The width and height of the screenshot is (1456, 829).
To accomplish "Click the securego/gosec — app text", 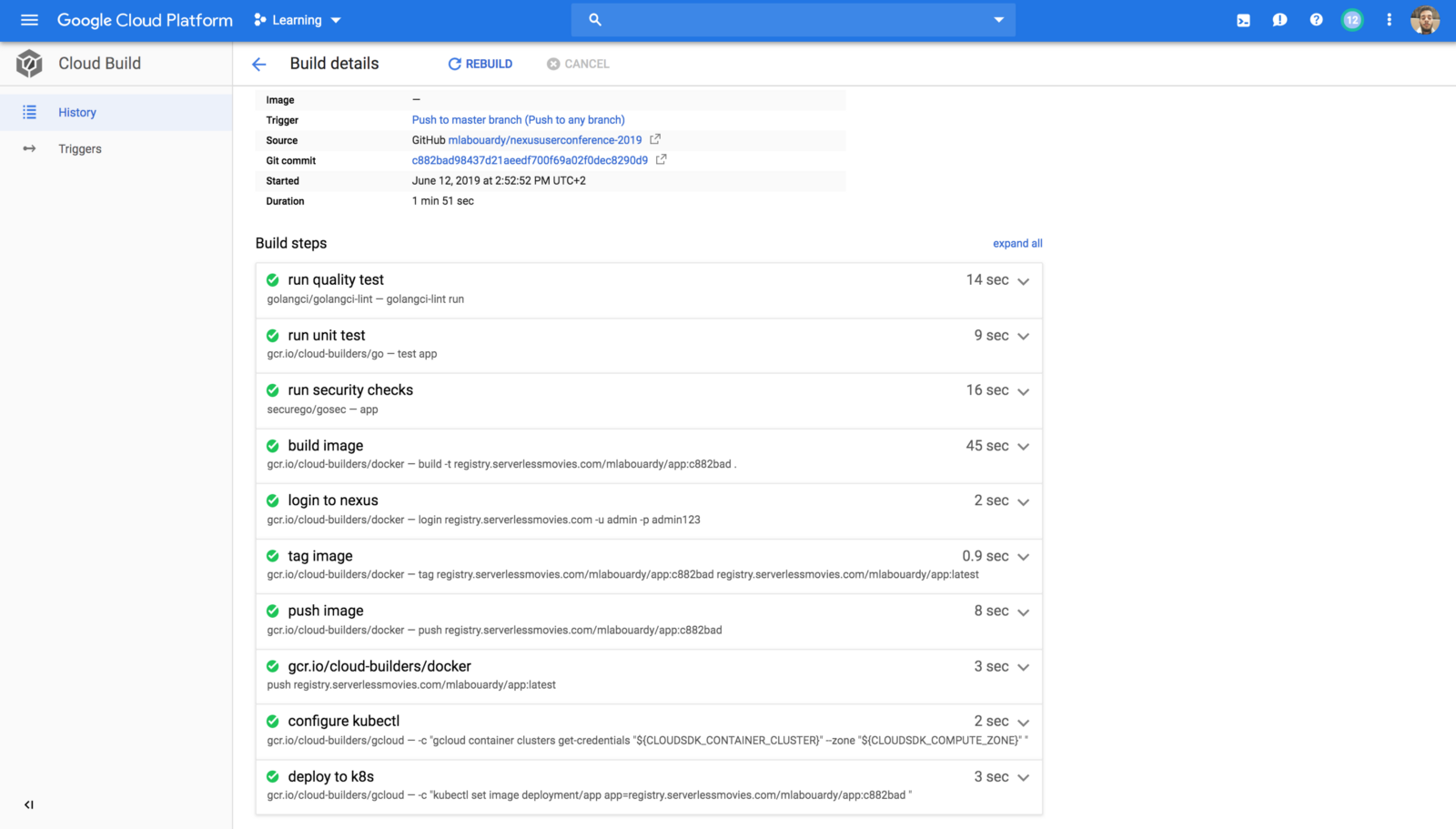I will [x=322, y=409].
